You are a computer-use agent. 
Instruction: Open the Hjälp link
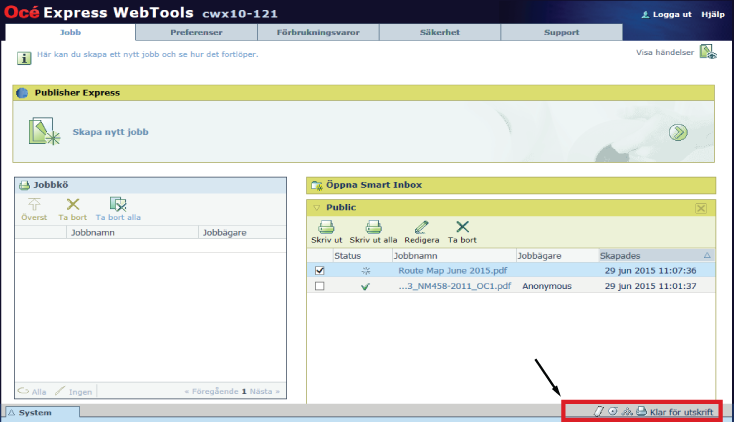tap(712, 15)
